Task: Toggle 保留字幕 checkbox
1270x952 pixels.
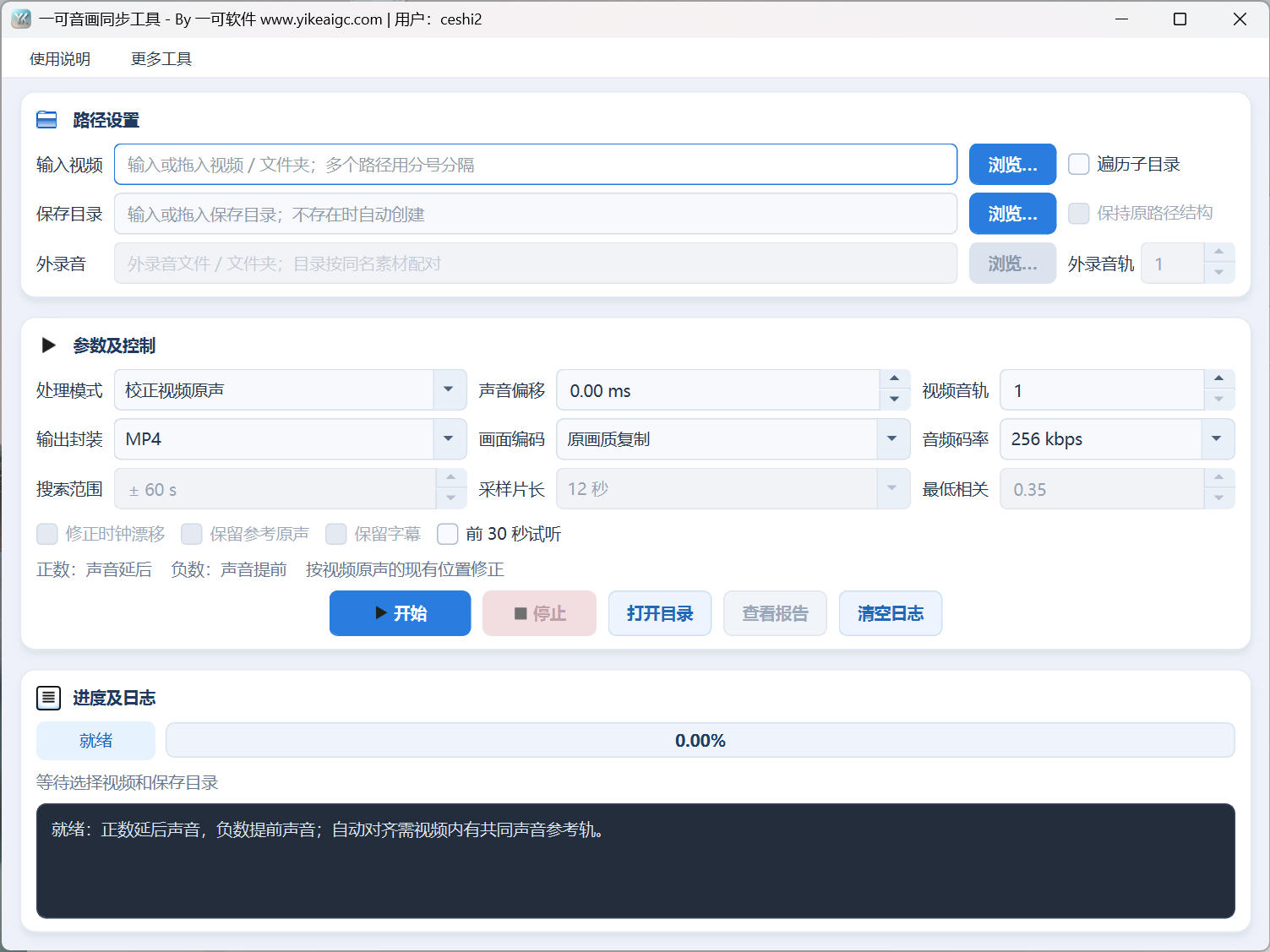Action: (336, 534)
